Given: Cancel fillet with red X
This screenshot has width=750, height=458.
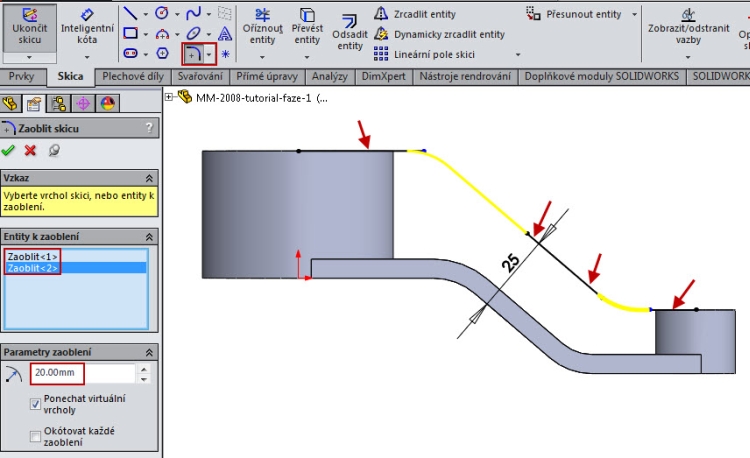Looking at the screenshot, I should click(30, 151).
